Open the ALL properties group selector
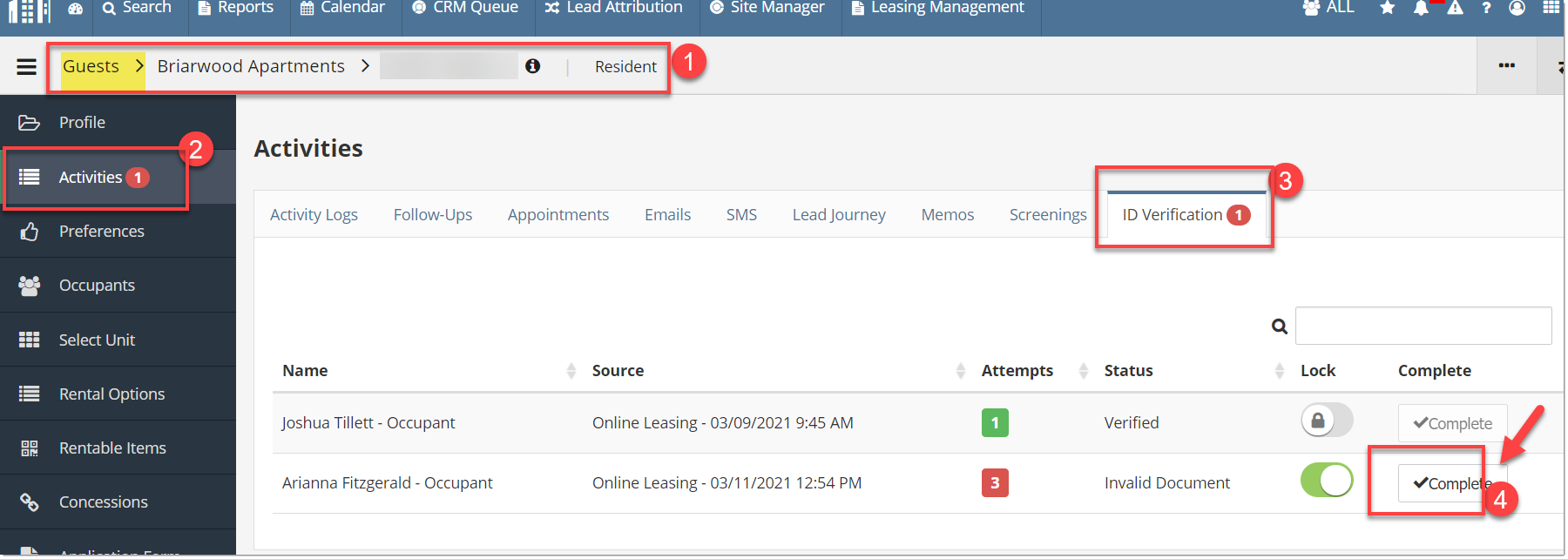Image resolution: width=1568 pixels, height=559 pixels. pyautogui.click(x=1328, y=8)
